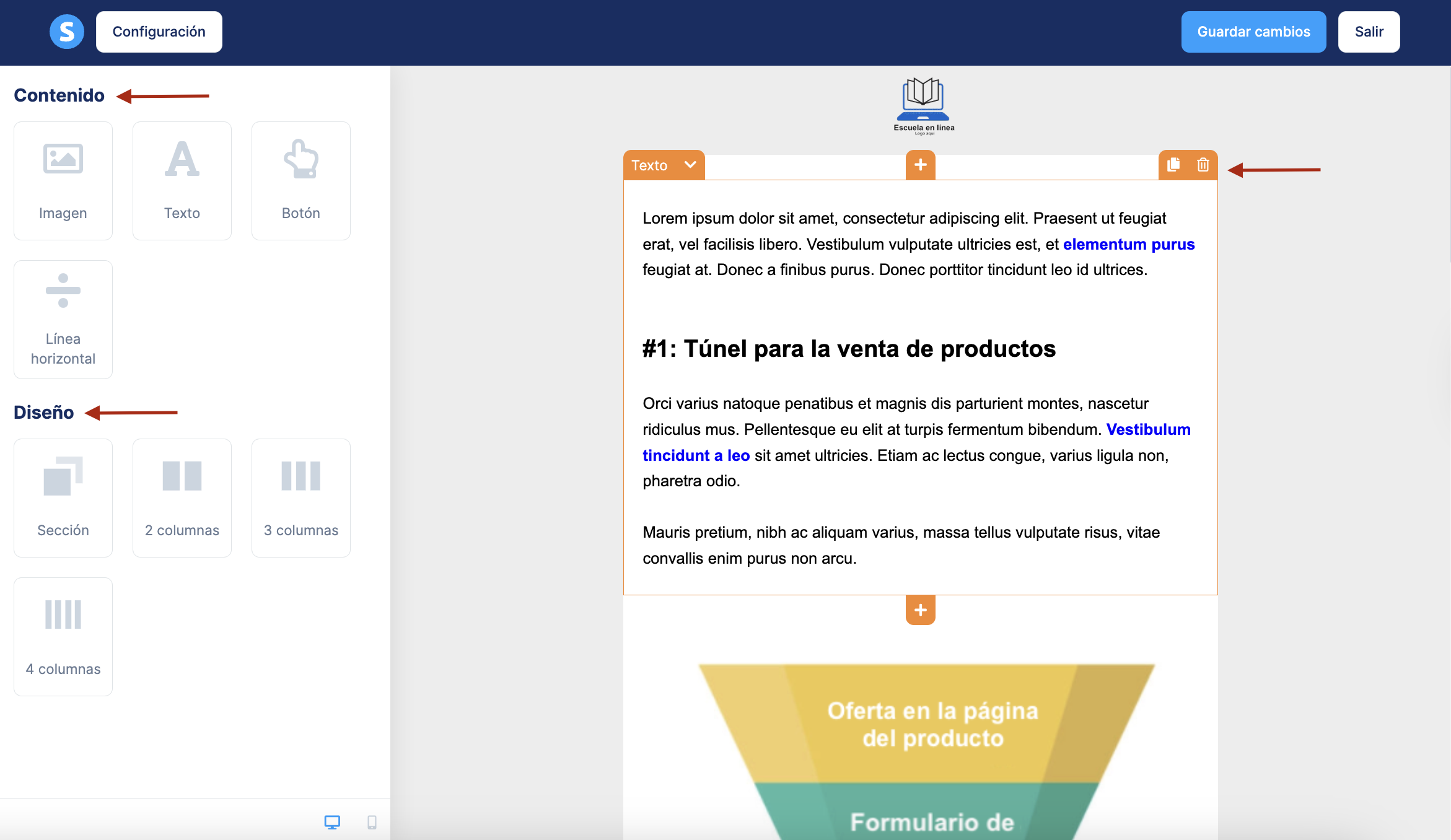Add block below the text element
The height and width of the screenshot is (840, 1451).
(920, 610)
